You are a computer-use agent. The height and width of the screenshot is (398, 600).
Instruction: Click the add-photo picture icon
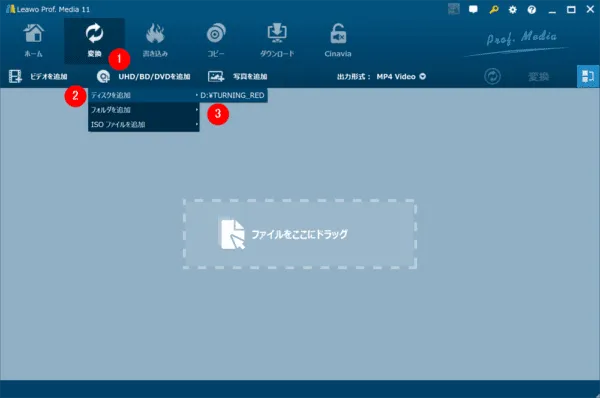216,77
